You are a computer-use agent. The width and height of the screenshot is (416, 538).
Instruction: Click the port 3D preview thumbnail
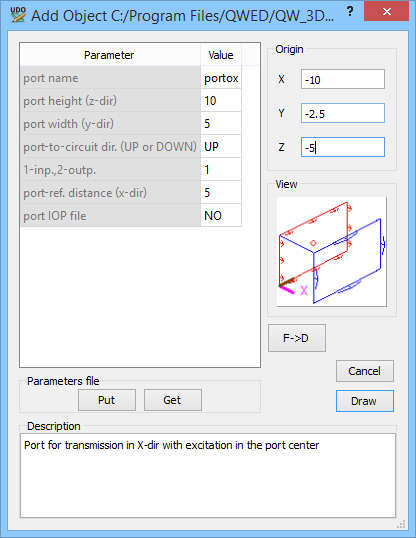(x=332, y=252)
